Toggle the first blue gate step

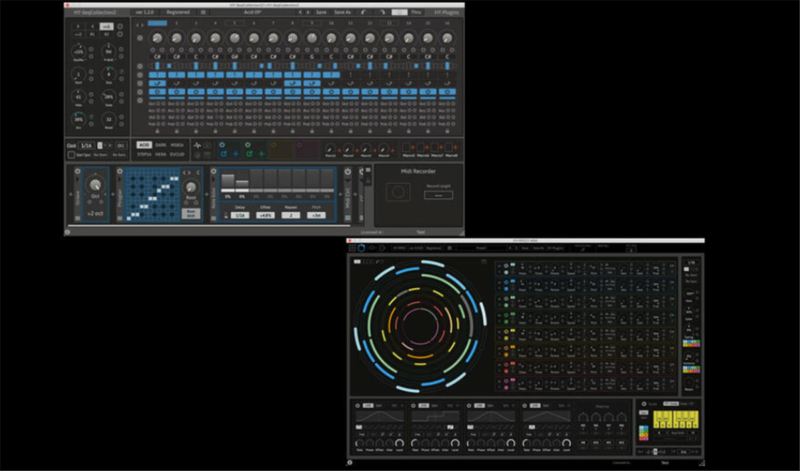pyautogui.click(x=158, y=75)
